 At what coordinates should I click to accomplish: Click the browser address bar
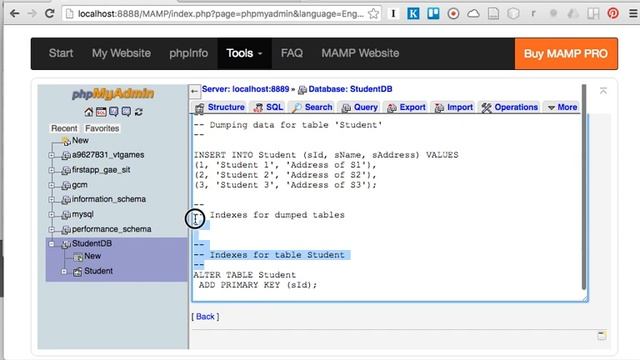point(221,14)
